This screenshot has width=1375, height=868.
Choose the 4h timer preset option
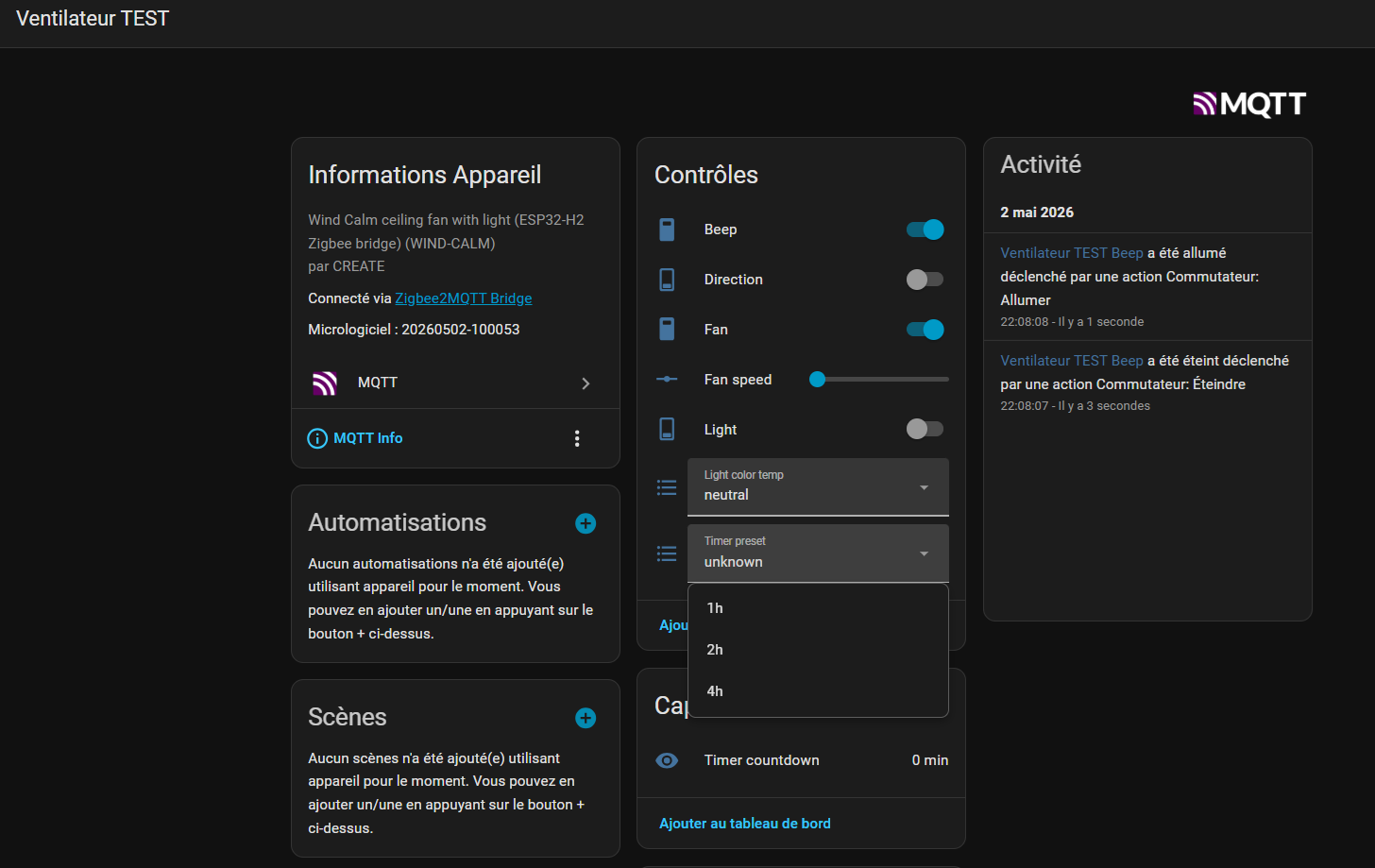818,691
